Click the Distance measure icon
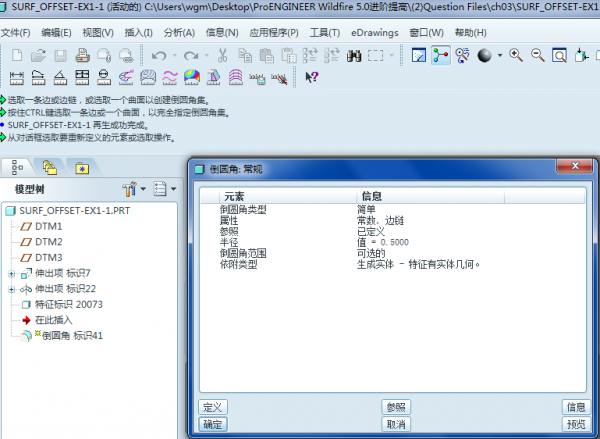Viewport: 600px width, 439px height. pyautogui.click(x=16, y=78)
